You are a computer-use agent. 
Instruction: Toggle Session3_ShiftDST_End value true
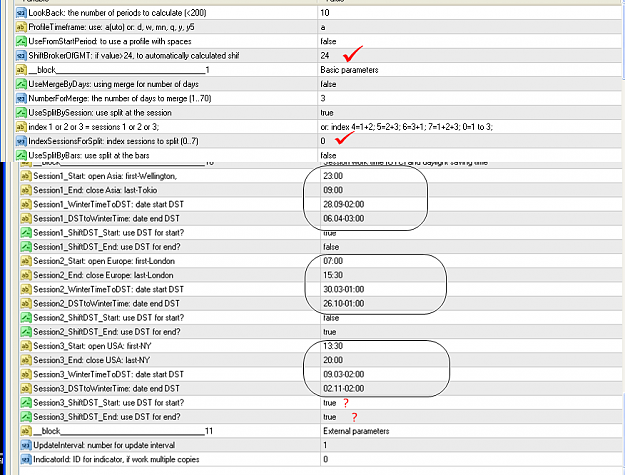pyautogui.click(x=330, y=417)
